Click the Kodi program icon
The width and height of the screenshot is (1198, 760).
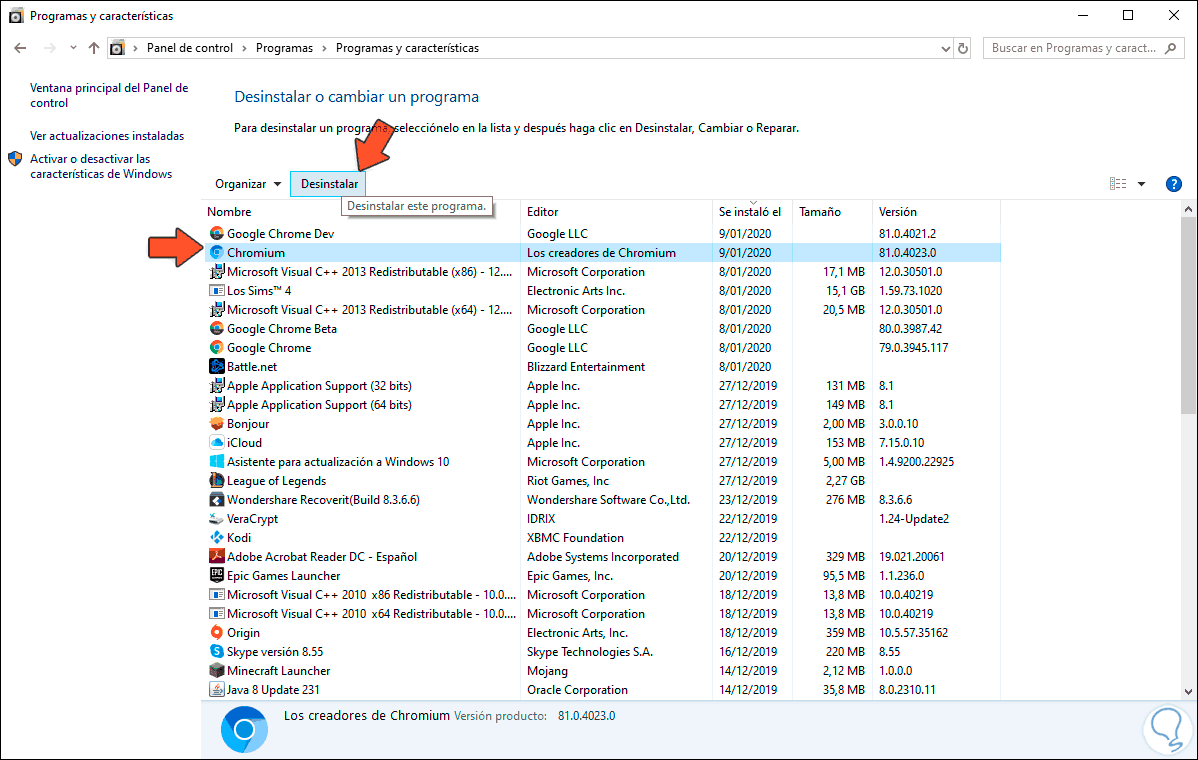[217, 538]
